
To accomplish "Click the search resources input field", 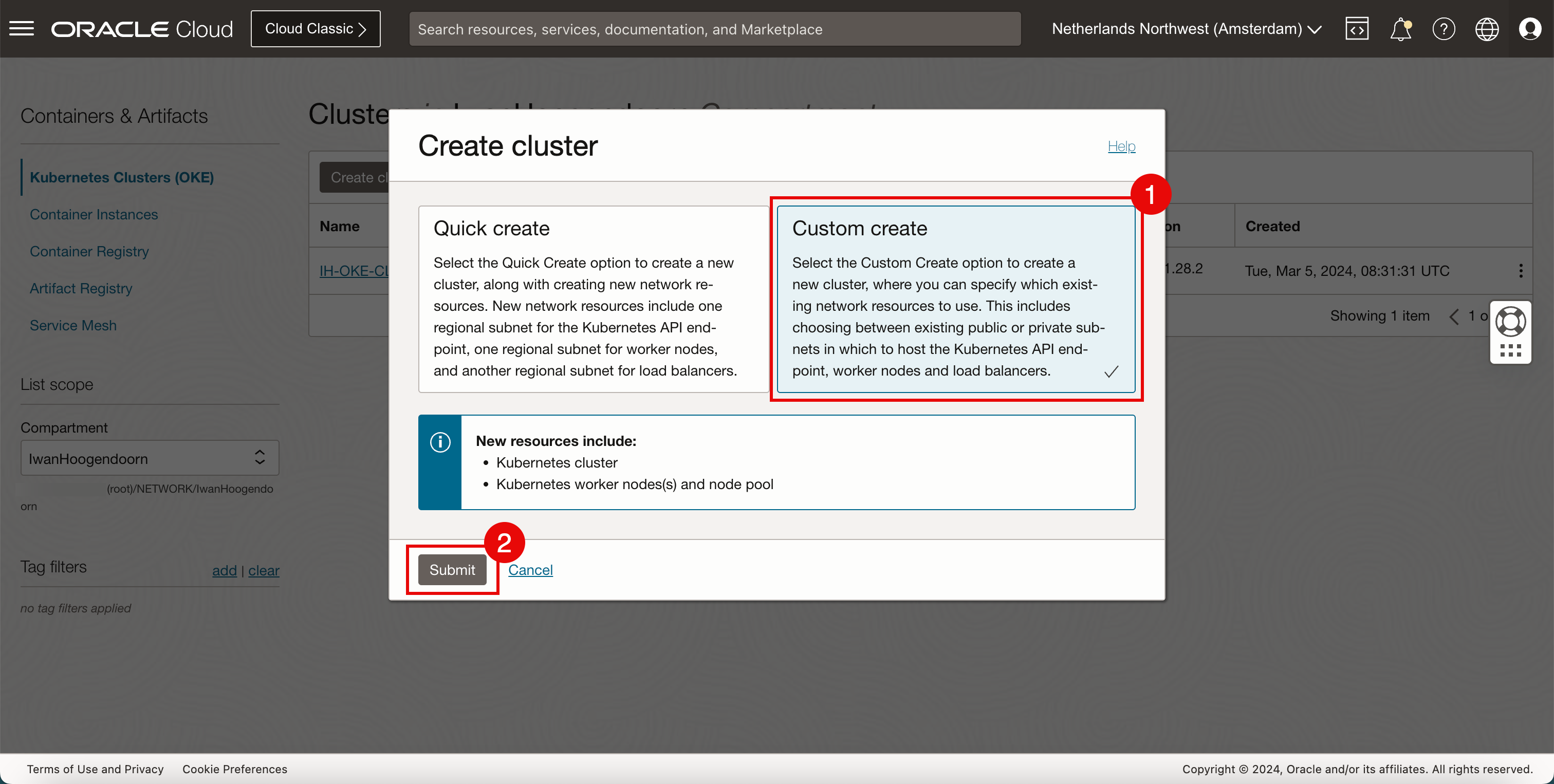I will pyautogui.click(x=714, y=29).
